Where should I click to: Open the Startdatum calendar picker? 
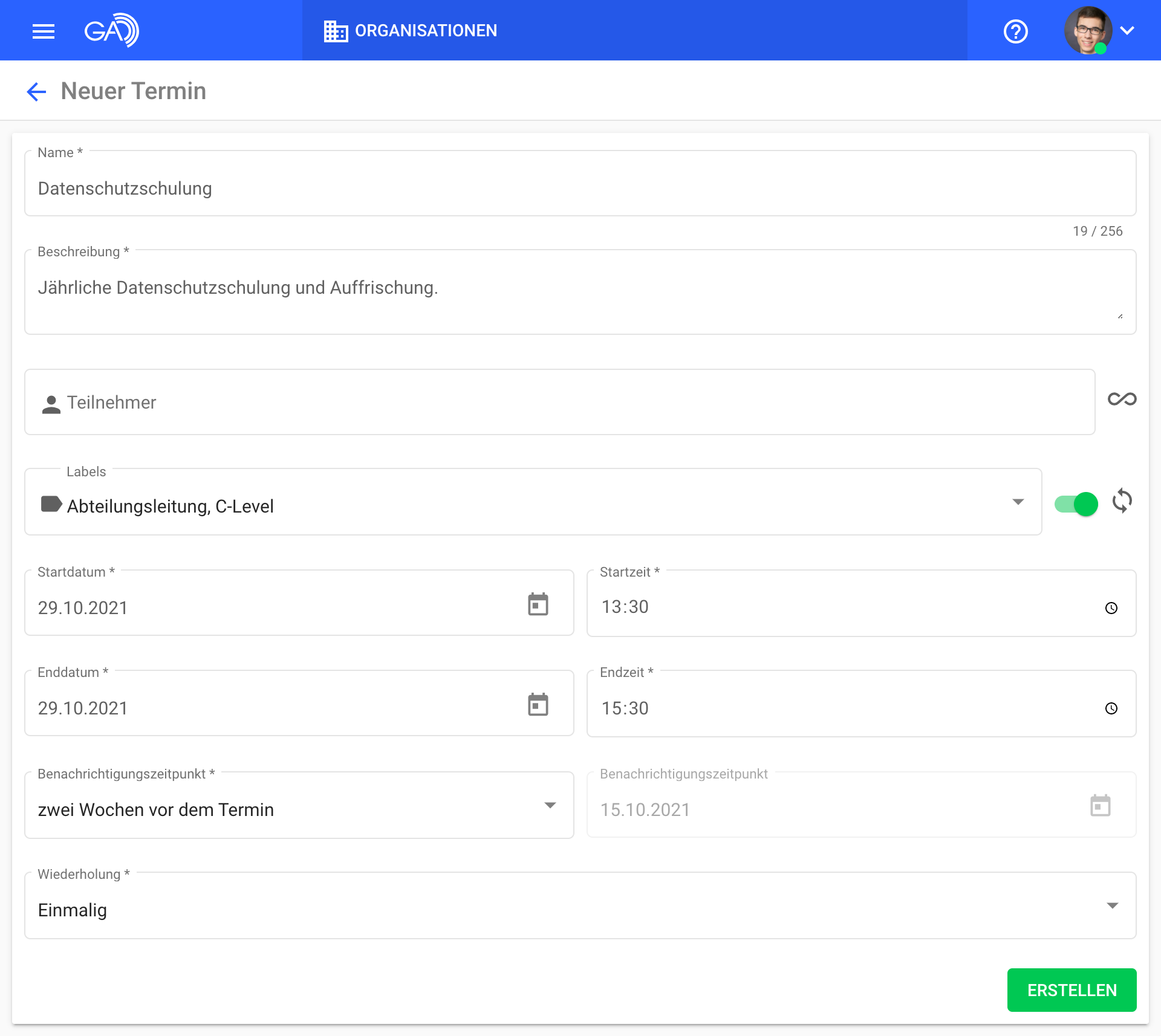(x=538, y=604)
